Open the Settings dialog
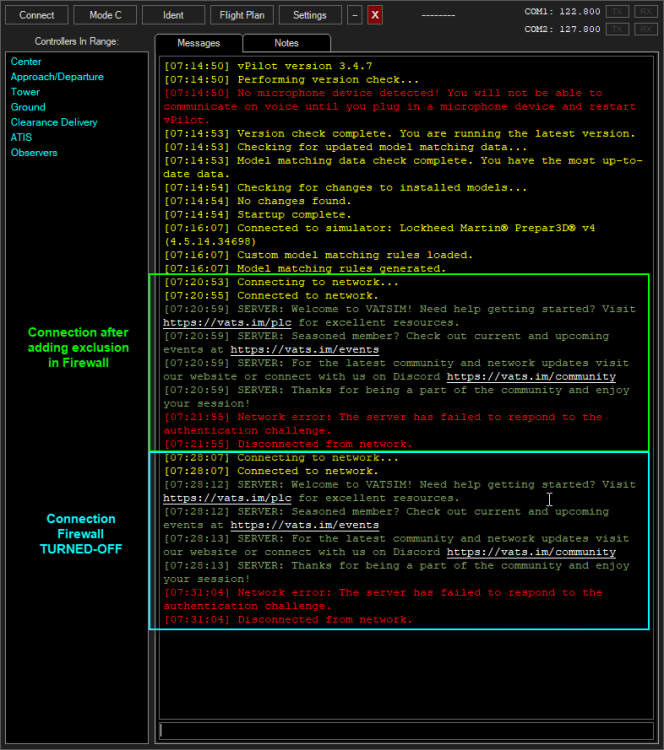The image size is (664, 750). click(309, 15)
